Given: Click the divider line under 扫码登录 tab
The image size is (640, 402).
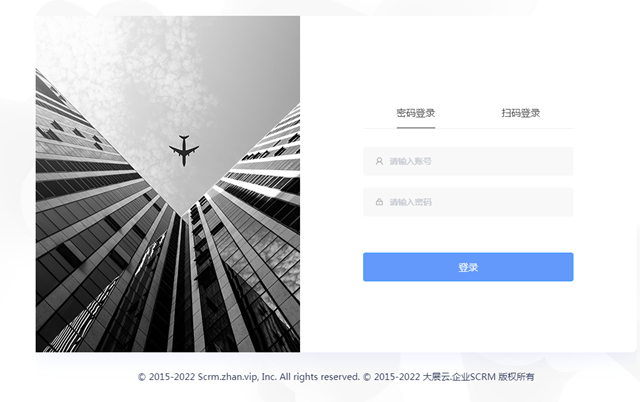Looking at the screenshot, I should tap(521, 128).
